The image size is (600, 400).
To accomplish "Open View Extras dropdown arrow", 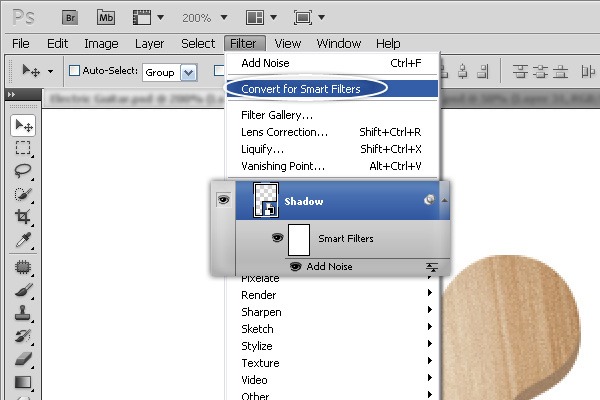I will pos(161,18).
